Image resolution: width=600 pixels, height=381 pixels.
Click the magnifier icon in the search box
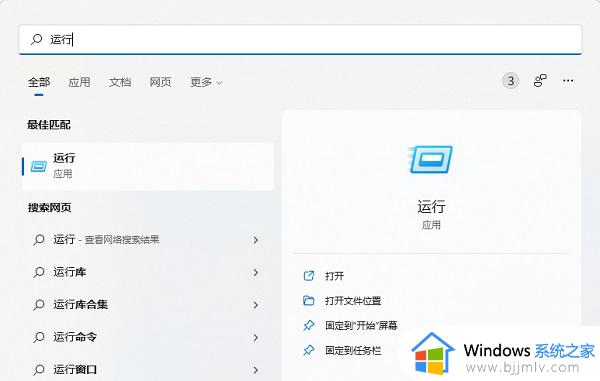coord(37,39)
